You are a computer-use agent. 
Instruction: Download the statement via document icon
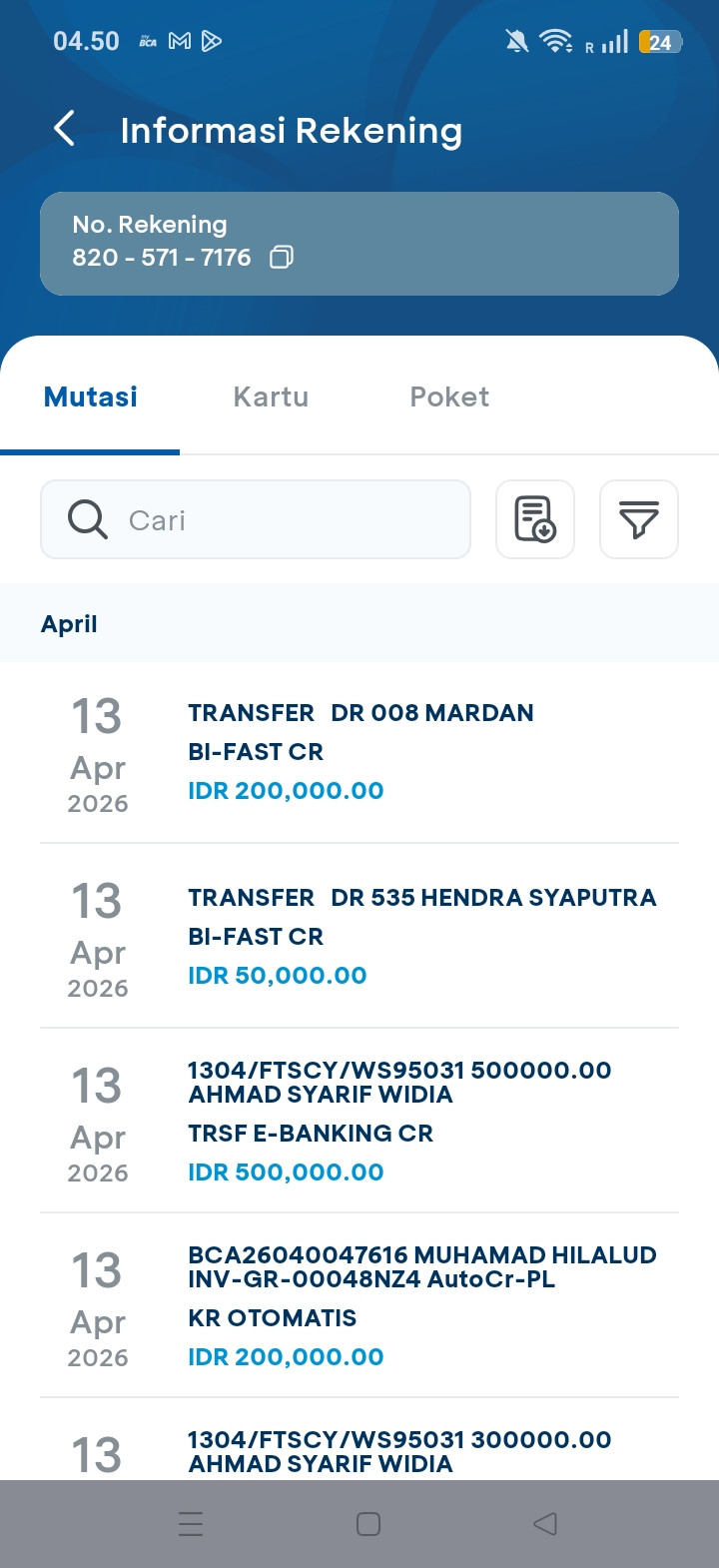coord(535,519)
